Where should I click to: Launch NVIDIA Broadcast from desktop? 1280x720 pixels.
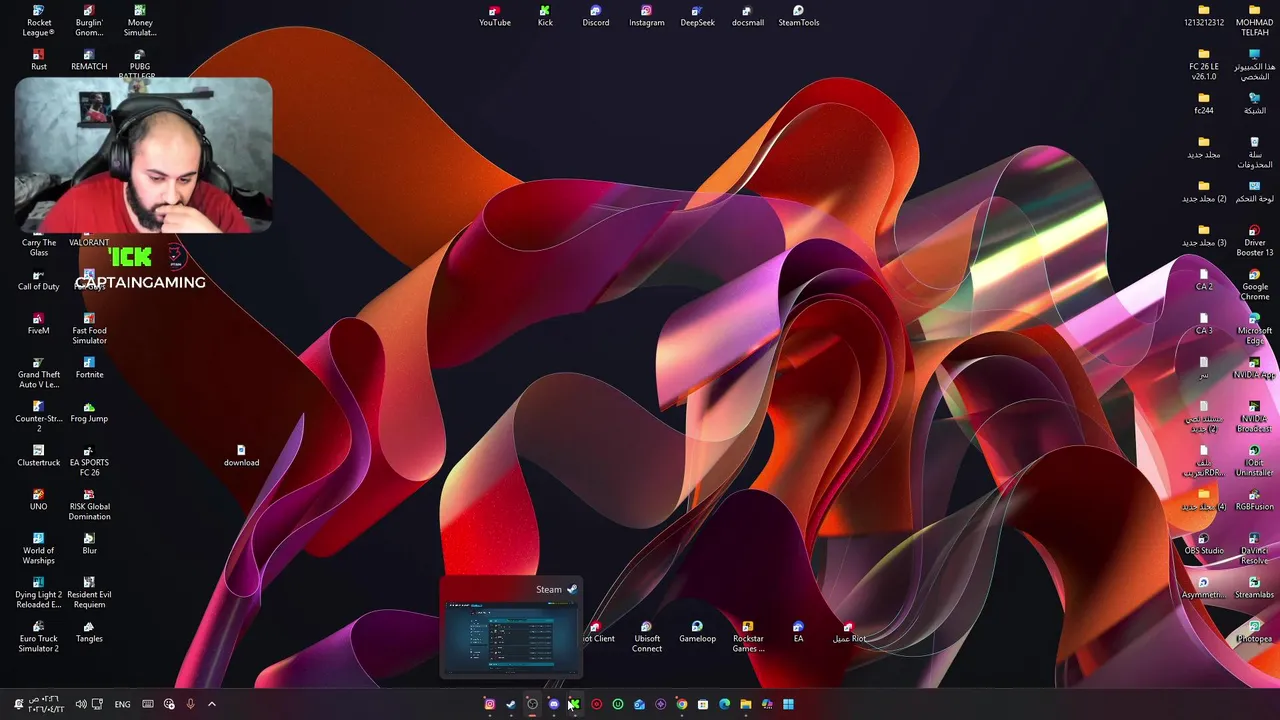pyautogui.click(x=1254, y=416)
